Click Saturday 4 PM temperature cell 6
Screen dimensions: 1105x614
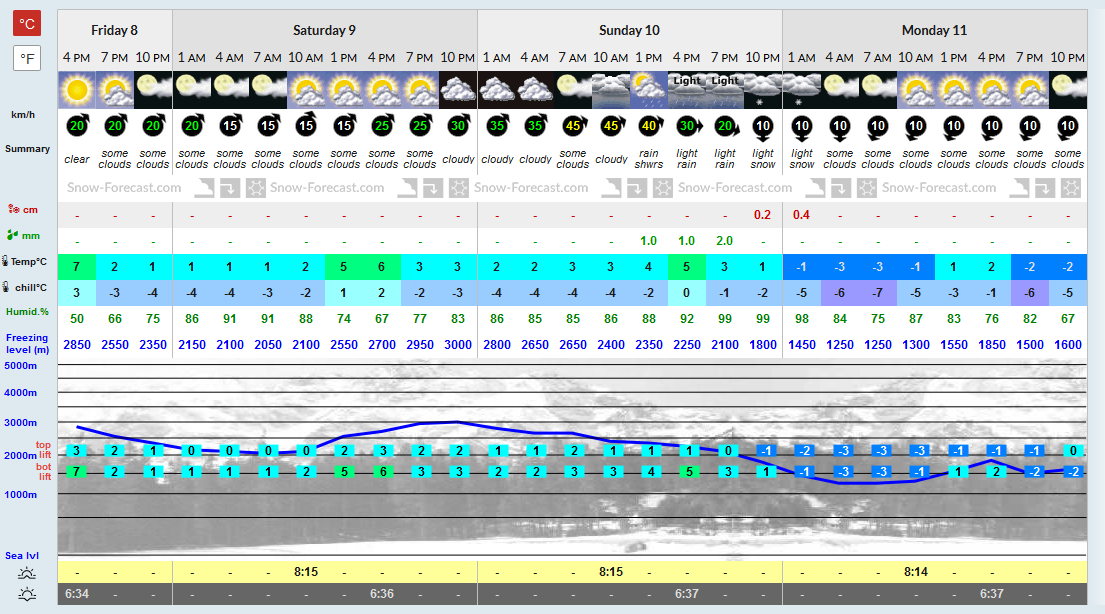[x=382, y=267]
